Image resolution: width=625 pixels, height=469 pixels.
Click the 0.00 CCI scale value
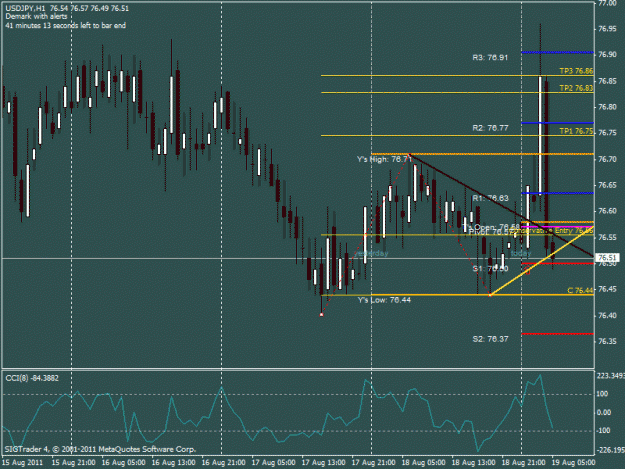point(604,412)
